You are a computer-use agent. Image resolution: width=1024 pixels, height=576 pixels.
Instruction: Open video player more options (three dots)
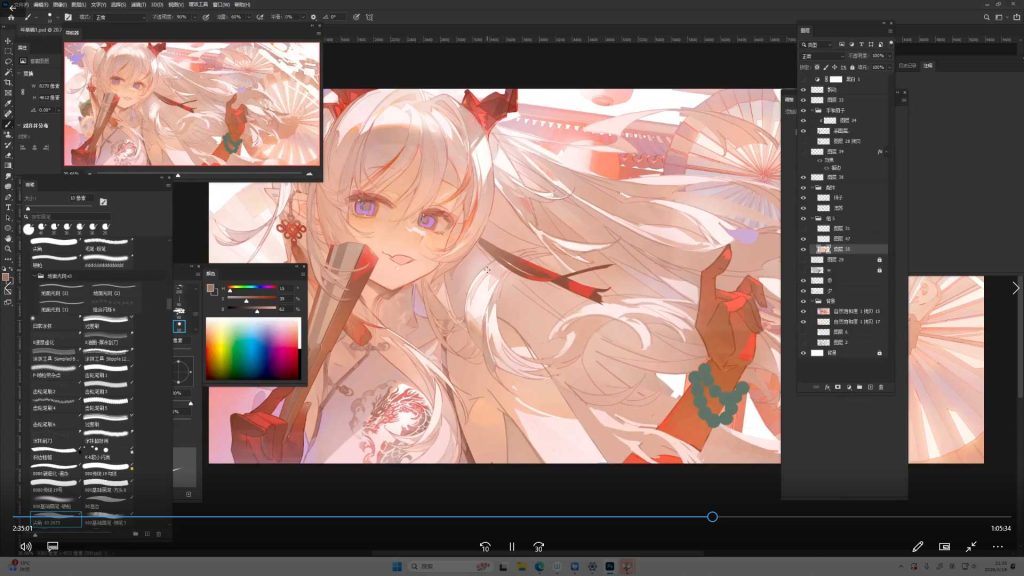tap(997, 547)
